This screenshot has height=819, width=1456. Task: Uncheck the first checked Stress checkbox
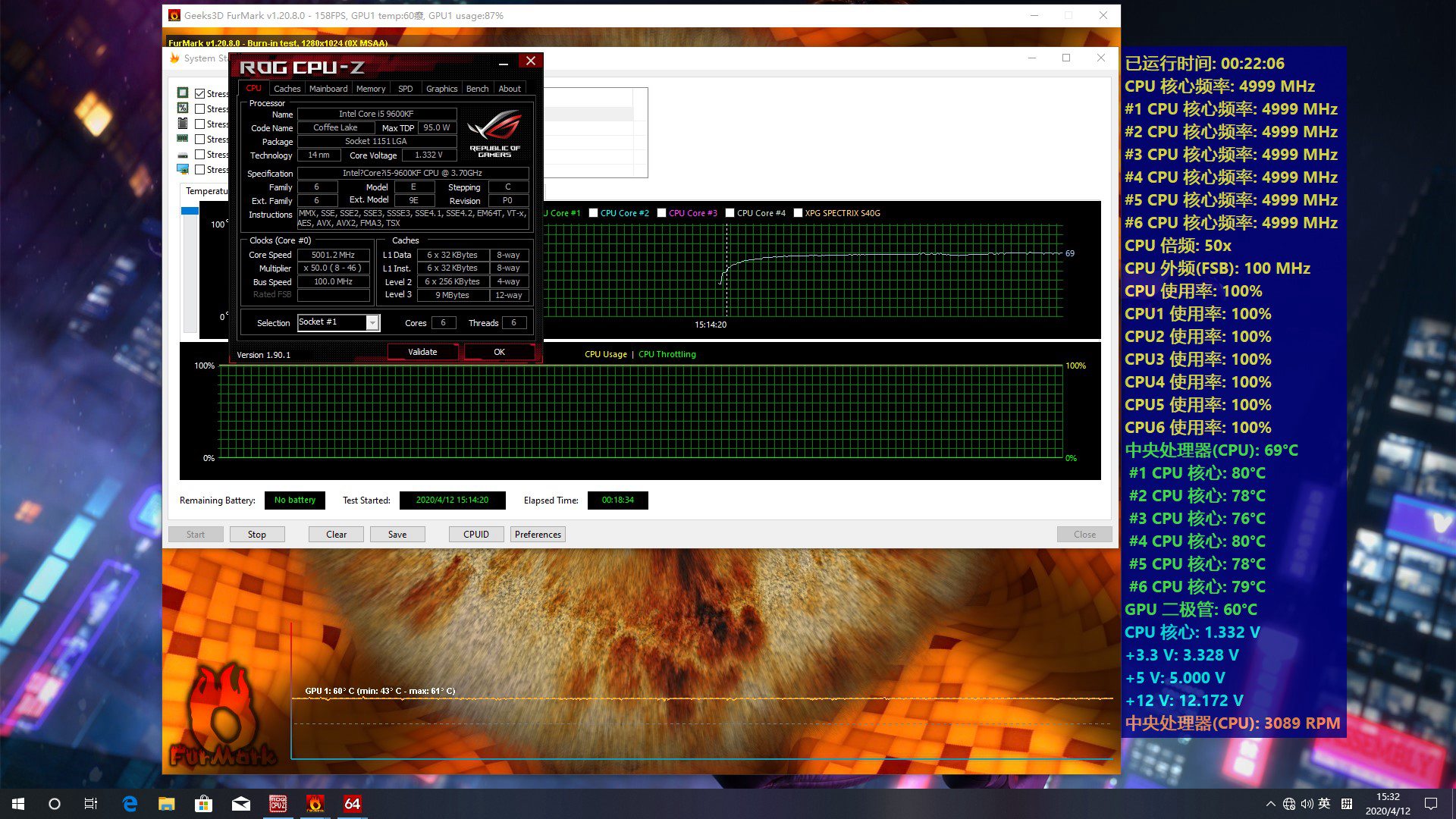coord(200,93)
